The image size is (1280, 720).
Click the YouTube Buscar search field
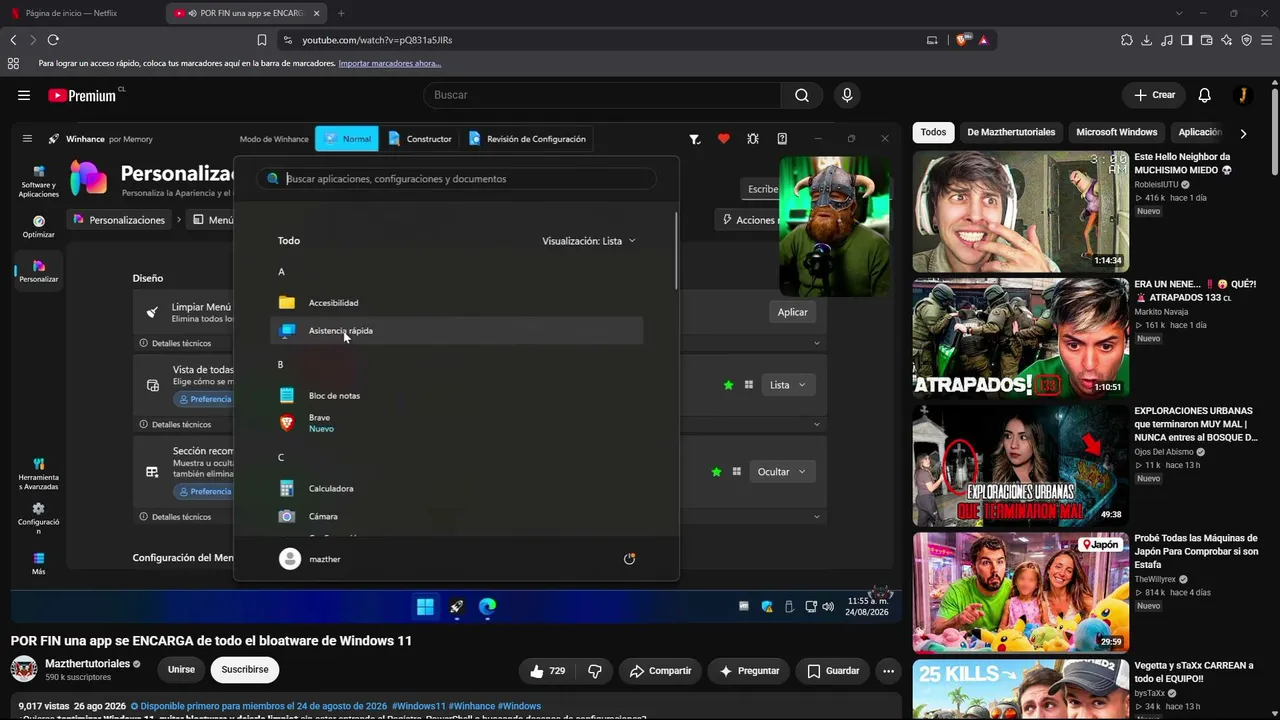point(602,95)
